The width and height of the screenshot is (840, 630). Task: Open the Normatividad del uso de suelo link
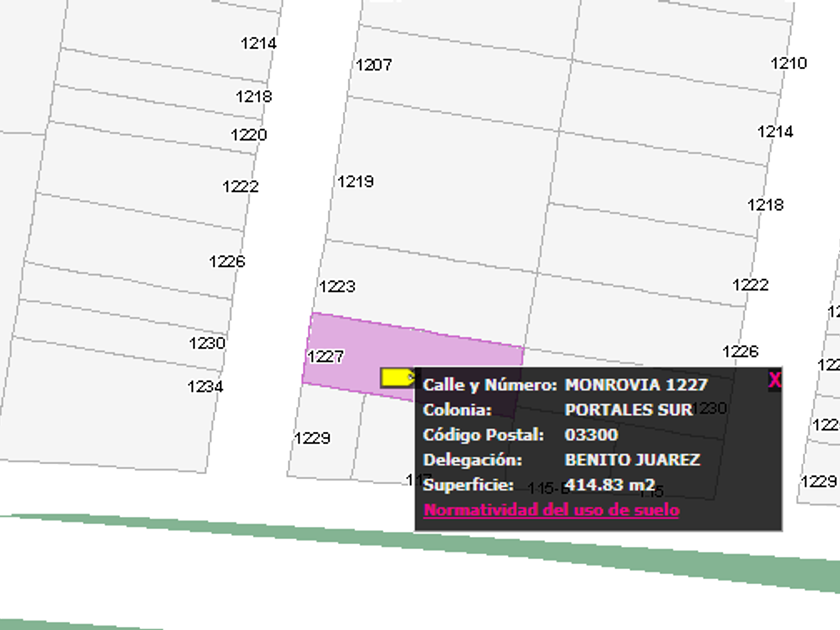pos(551,510)
